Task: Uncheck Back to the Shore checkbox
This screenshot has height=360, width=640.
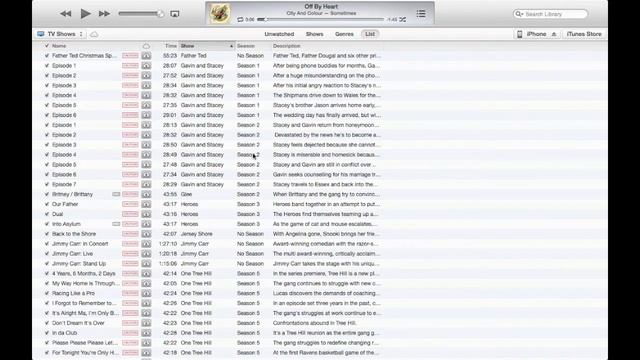Action: click(47, 234)
